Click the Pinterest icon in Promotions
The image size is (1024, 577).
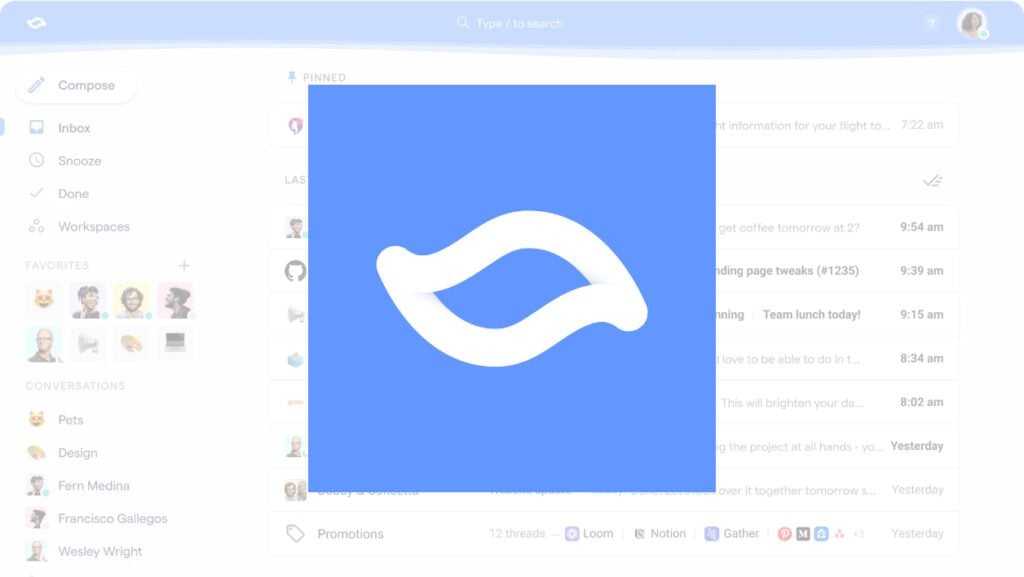point(784,534)
